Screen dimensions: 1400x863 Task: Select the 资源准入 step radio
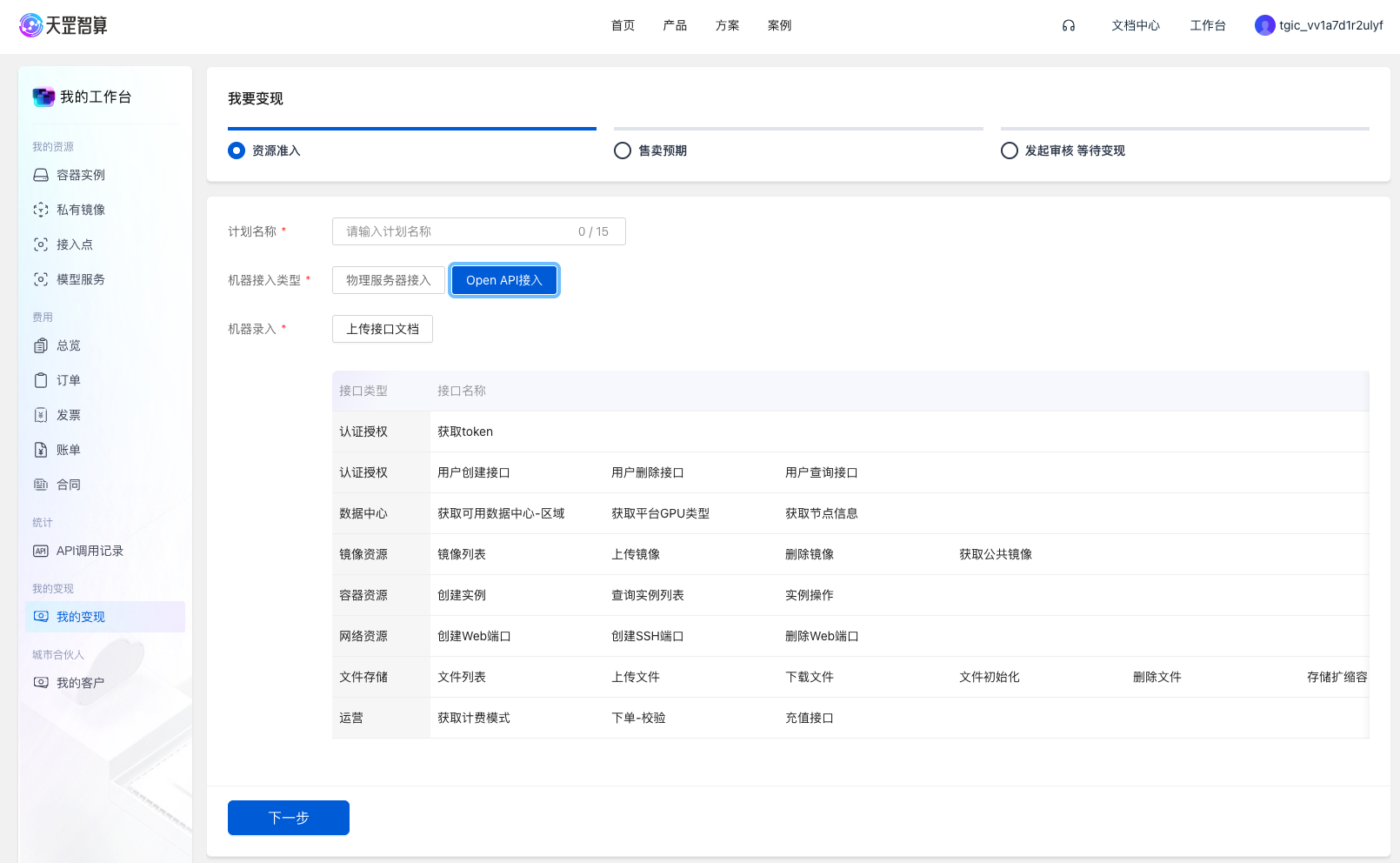coord(237,151)
